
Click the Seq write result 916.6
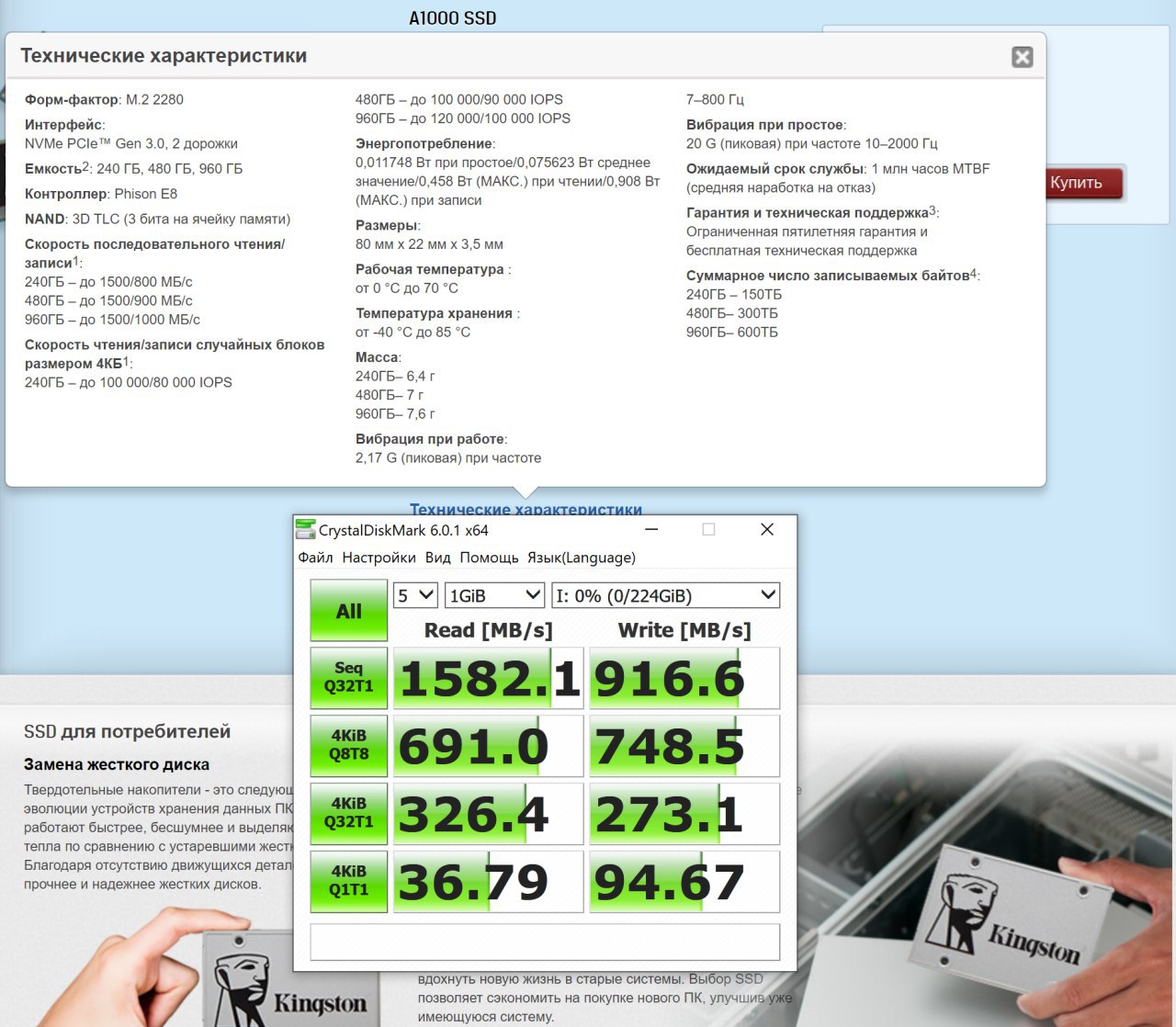(x=684, y=678)
